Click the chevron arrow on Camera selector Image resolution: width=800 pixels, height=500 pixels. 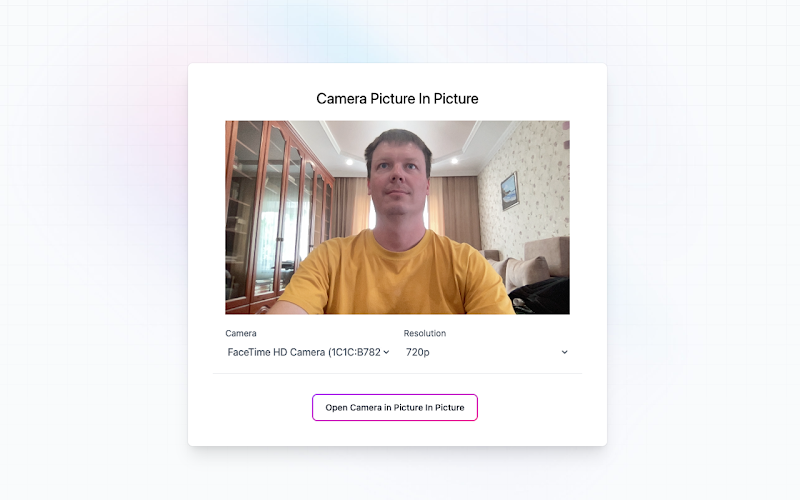386,352
